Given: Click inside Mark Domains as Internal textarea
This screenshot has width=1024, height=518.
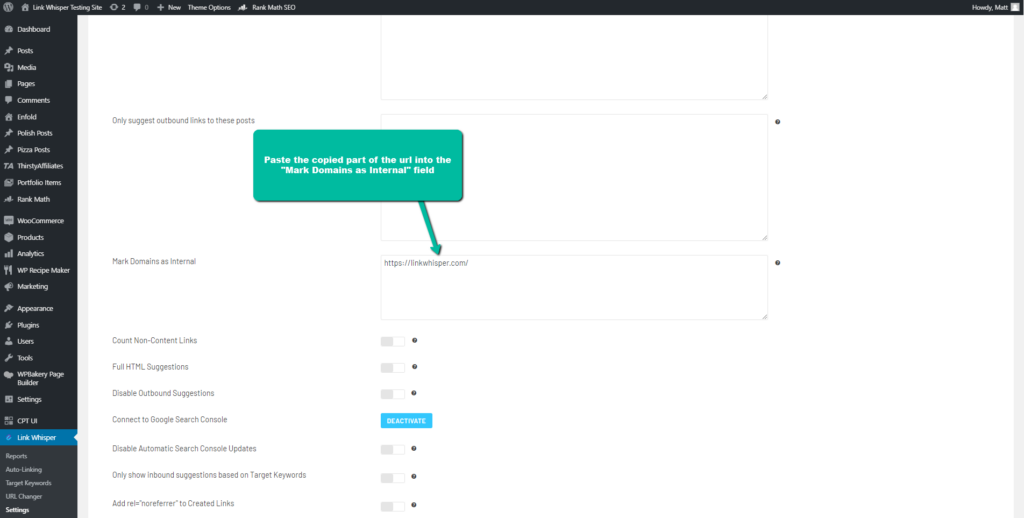Looking at the screenshot, I should click(573, 290).
